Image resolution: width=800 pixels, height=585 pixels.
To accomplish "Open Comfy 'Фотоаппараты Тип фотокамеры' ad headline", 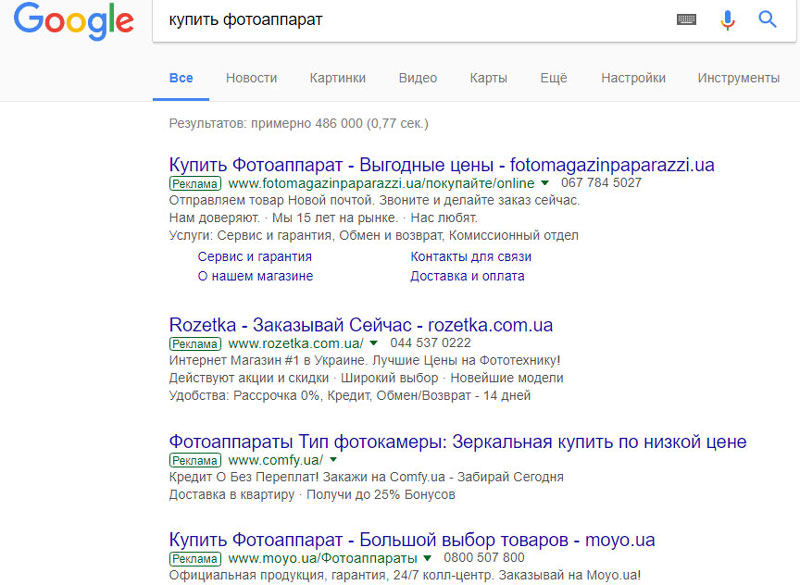I will coord(458,442).
